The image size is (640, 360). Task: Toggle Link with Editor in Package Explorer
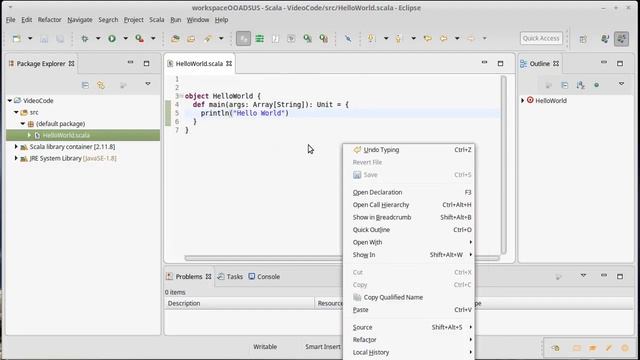click(101, 85)
